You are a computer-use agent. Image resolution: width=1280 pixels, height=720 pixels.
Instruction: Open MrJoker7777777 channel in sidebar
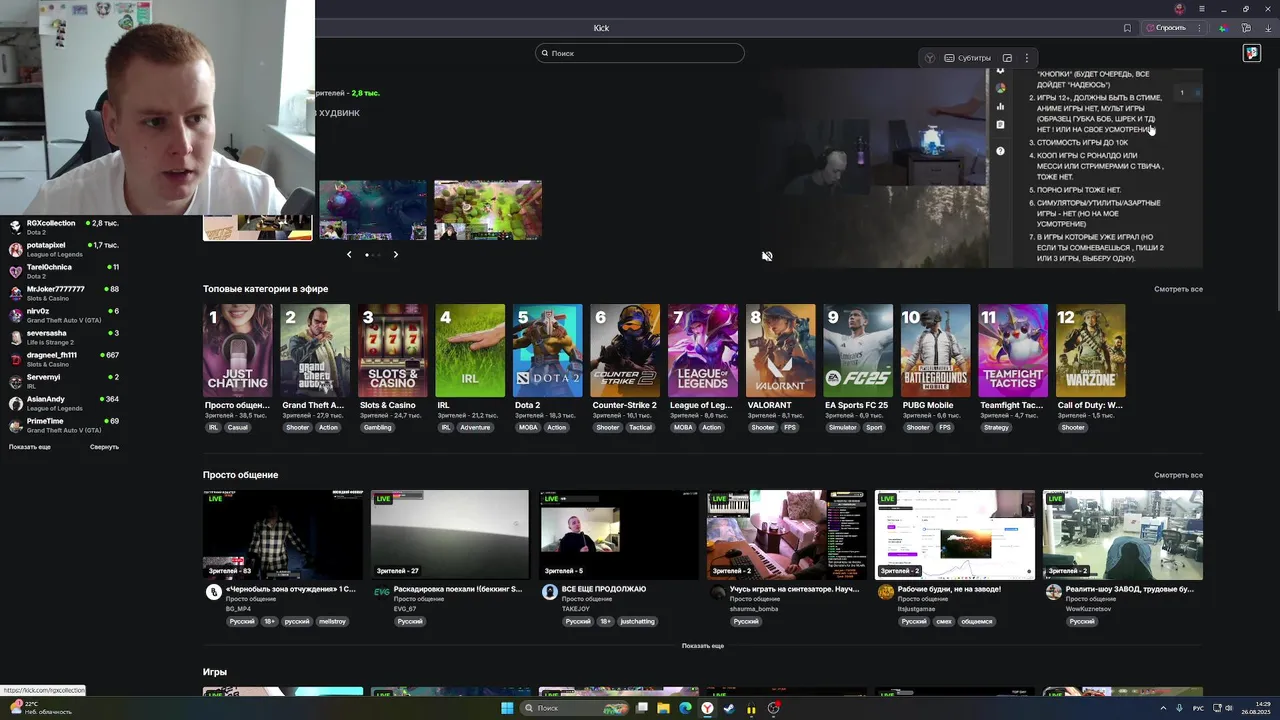click(x=63, y=293)
